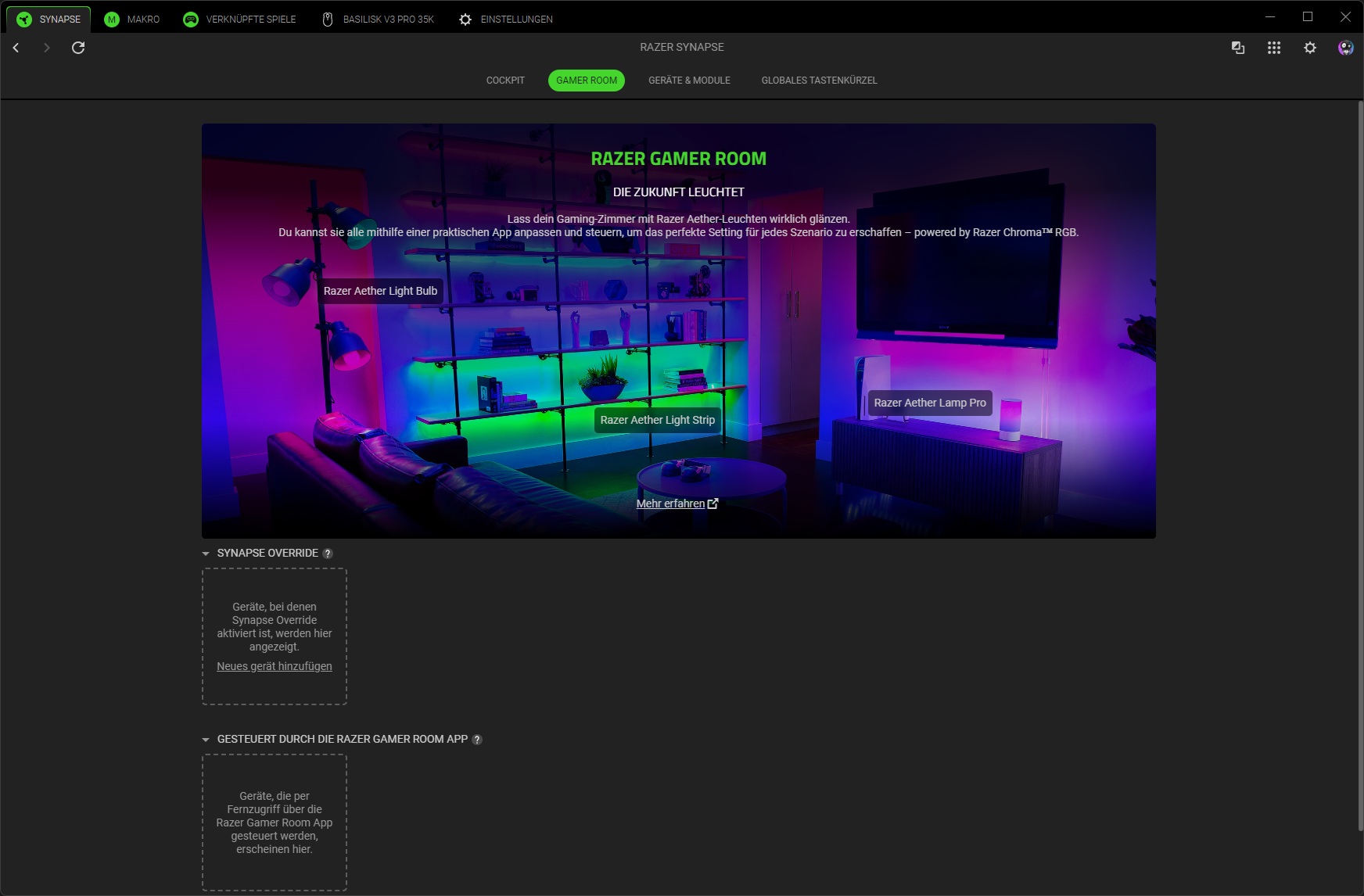This screenshot has height=896, width=1364.
Task: Go to Globales Tastenkürzel tab
Action: tap(819, 81)
